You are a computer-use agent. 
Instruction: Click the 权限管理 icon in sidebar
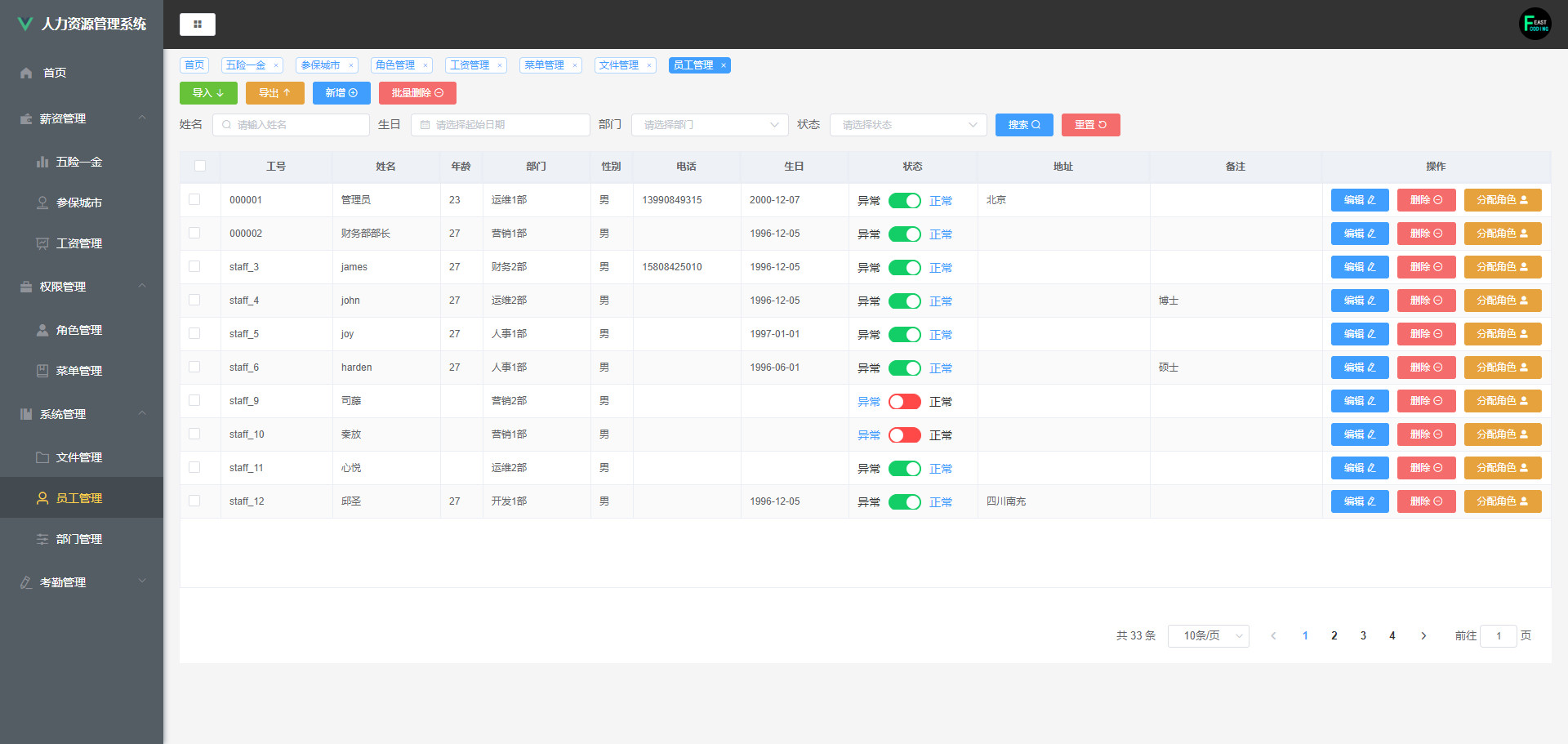26,287
